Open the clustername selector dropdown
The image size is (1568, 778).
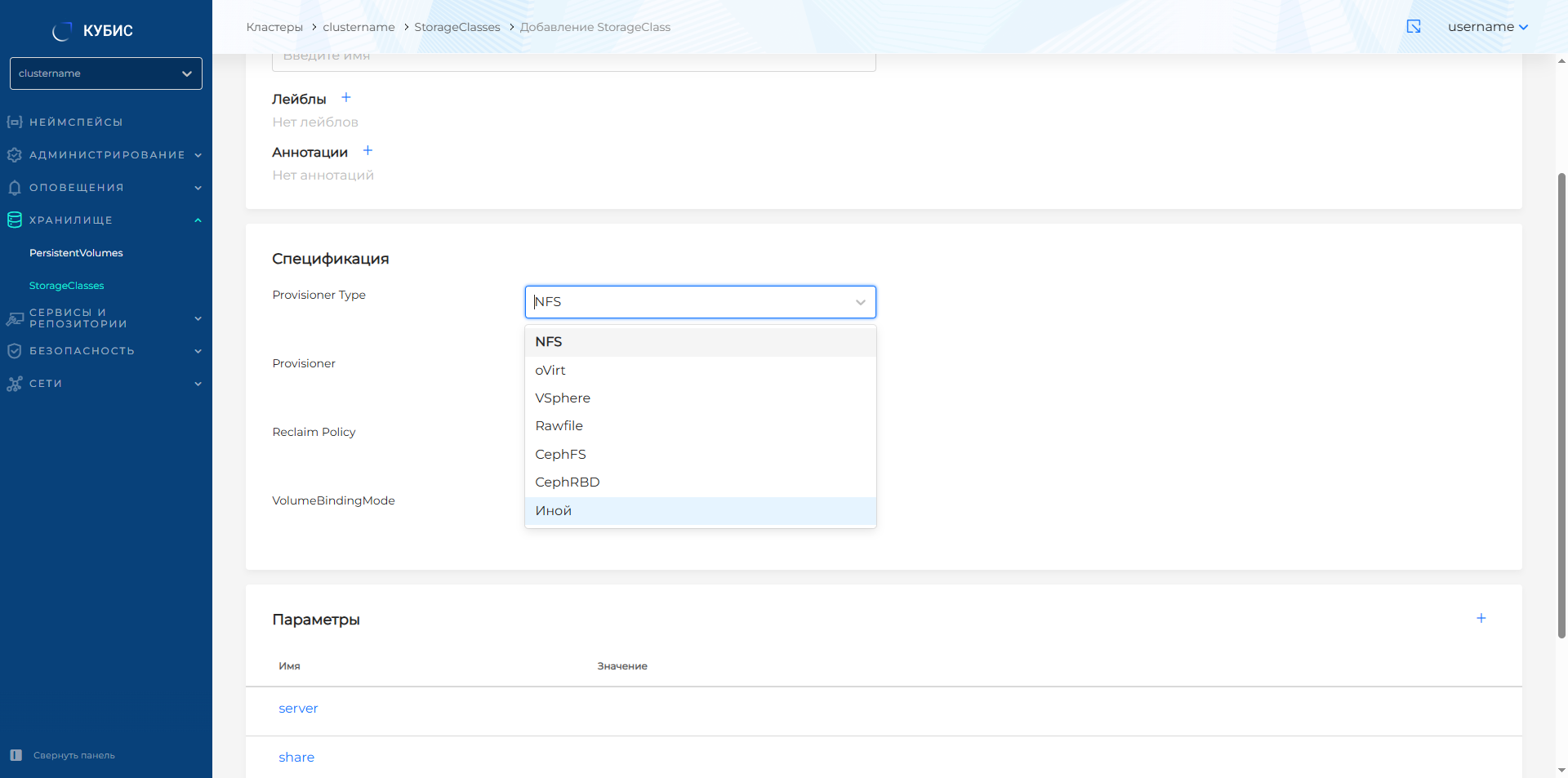[x=106, y=73]
